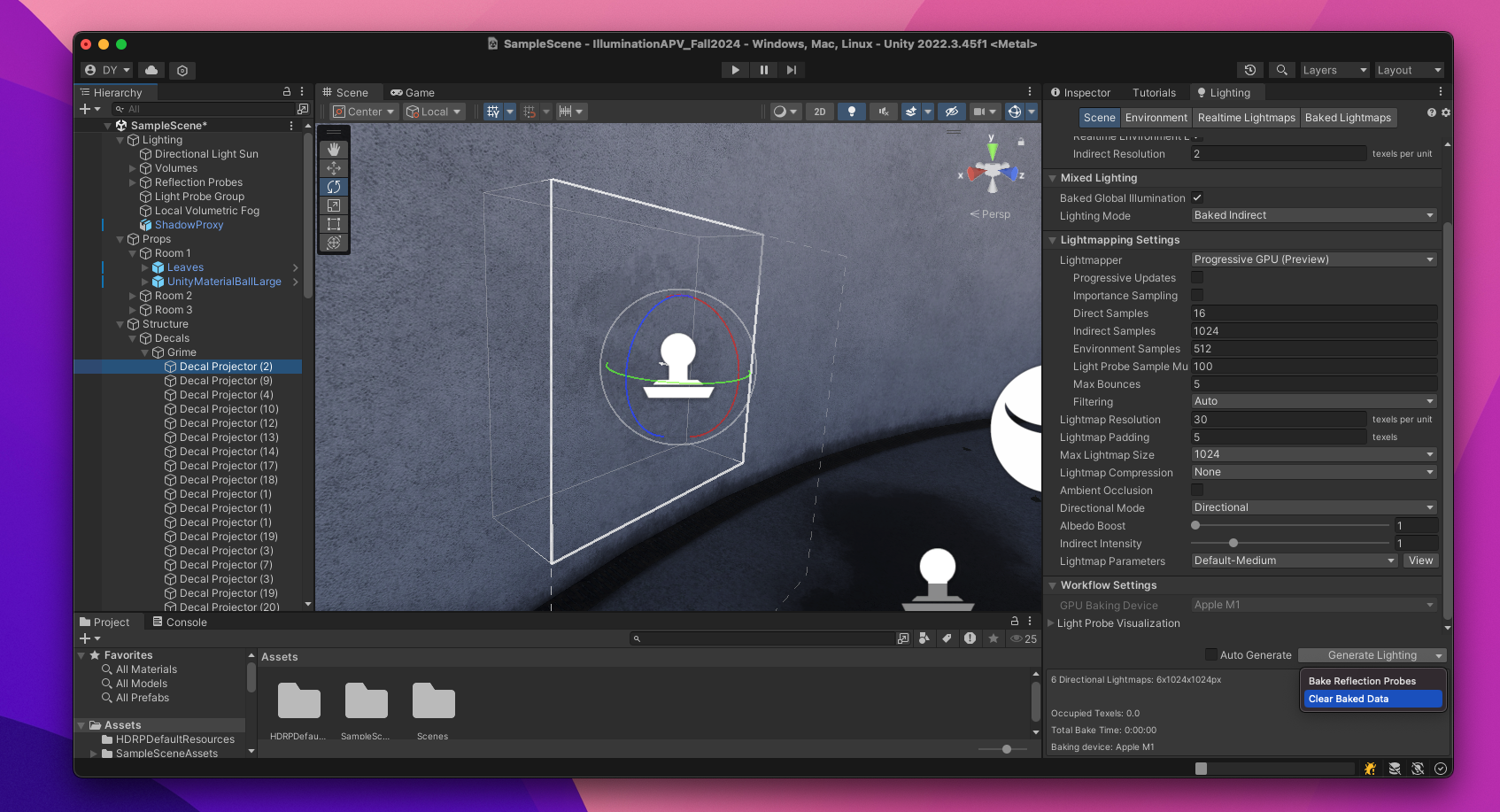Click View button for Lightmap Parameters
This screenshot has width=1500, height=812.
(1420, 561)
